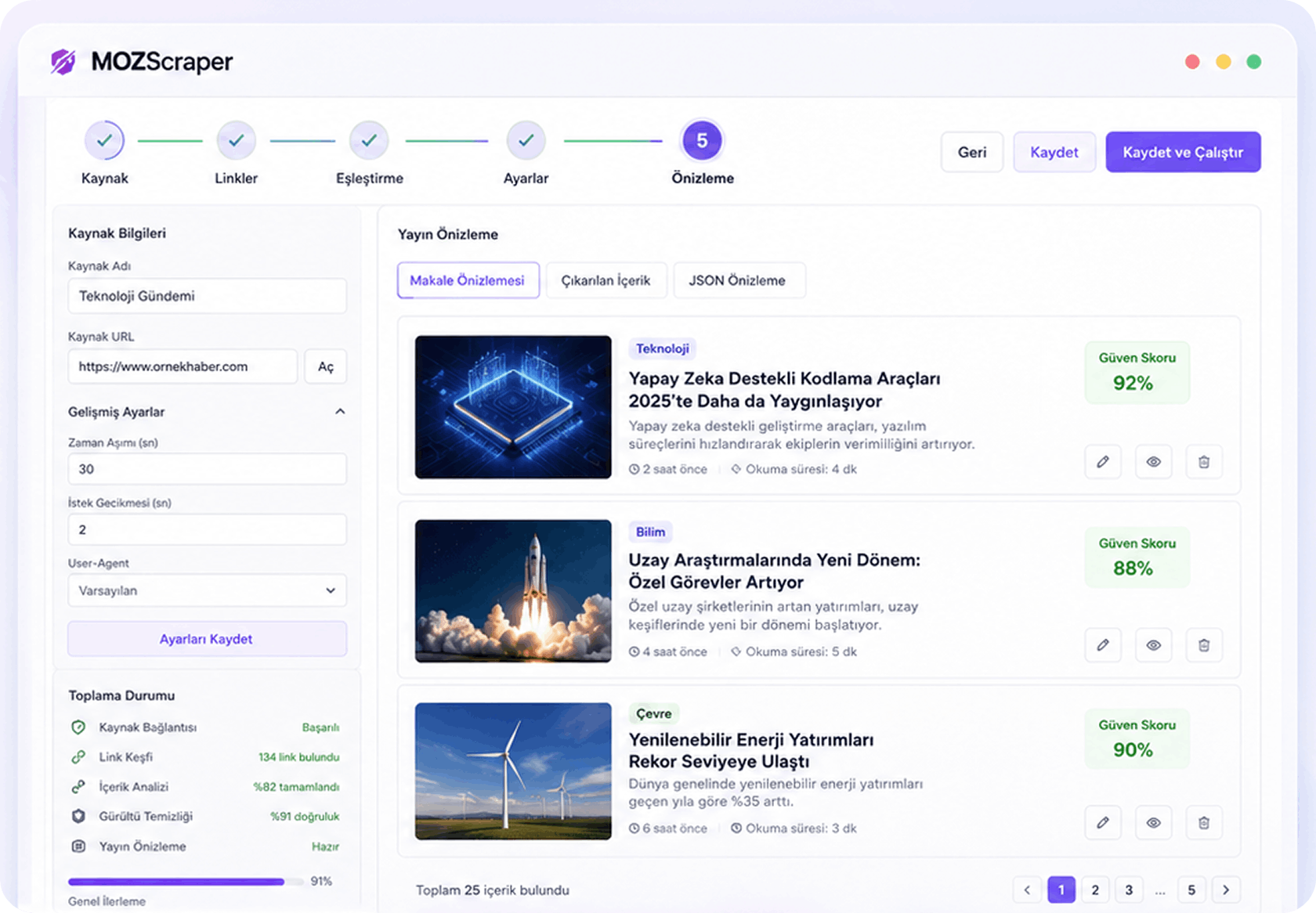Click the Geri button
This screenshot has height=913, width=1316.
pyautogui.click(x=972, y=152)
